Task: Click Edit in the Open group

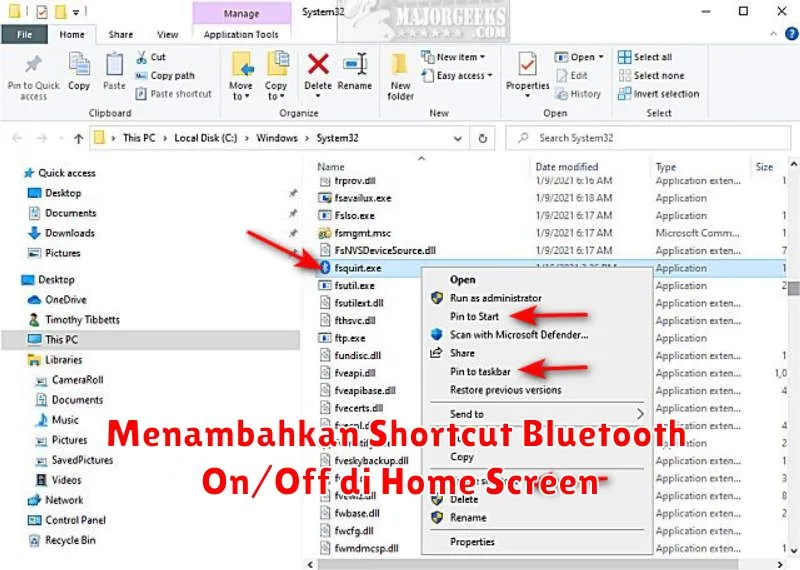Action: [x=572, y=76]
